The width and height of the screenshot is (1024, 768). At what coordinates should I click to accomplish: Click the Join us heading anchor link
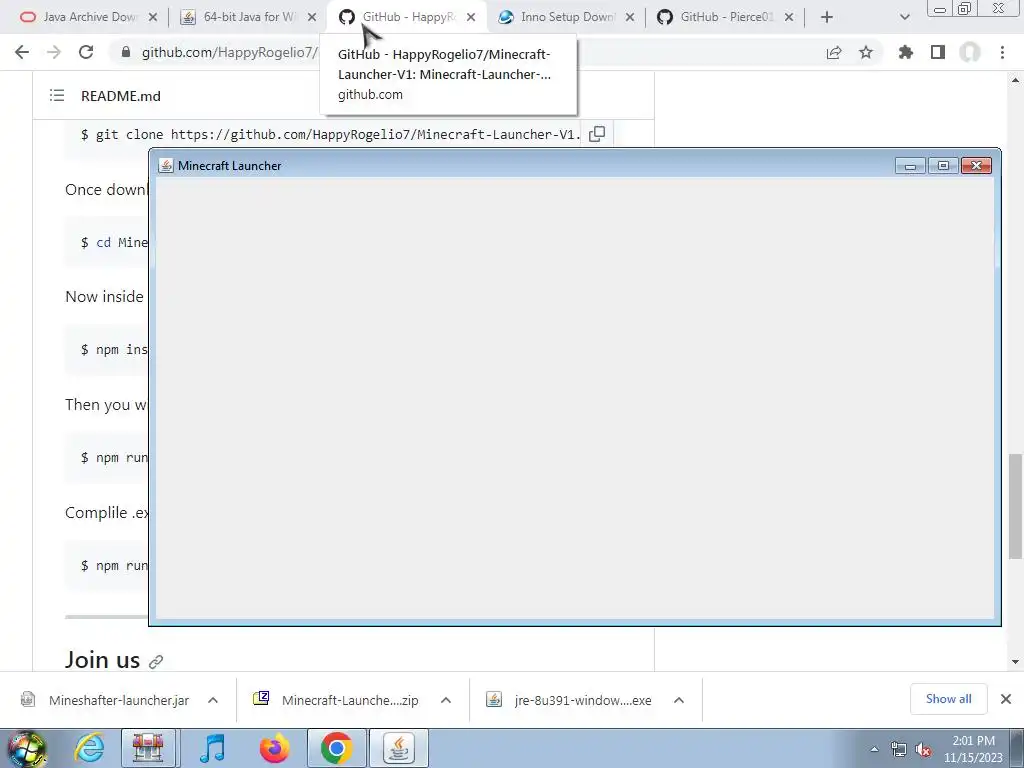(x=155, y=662)
